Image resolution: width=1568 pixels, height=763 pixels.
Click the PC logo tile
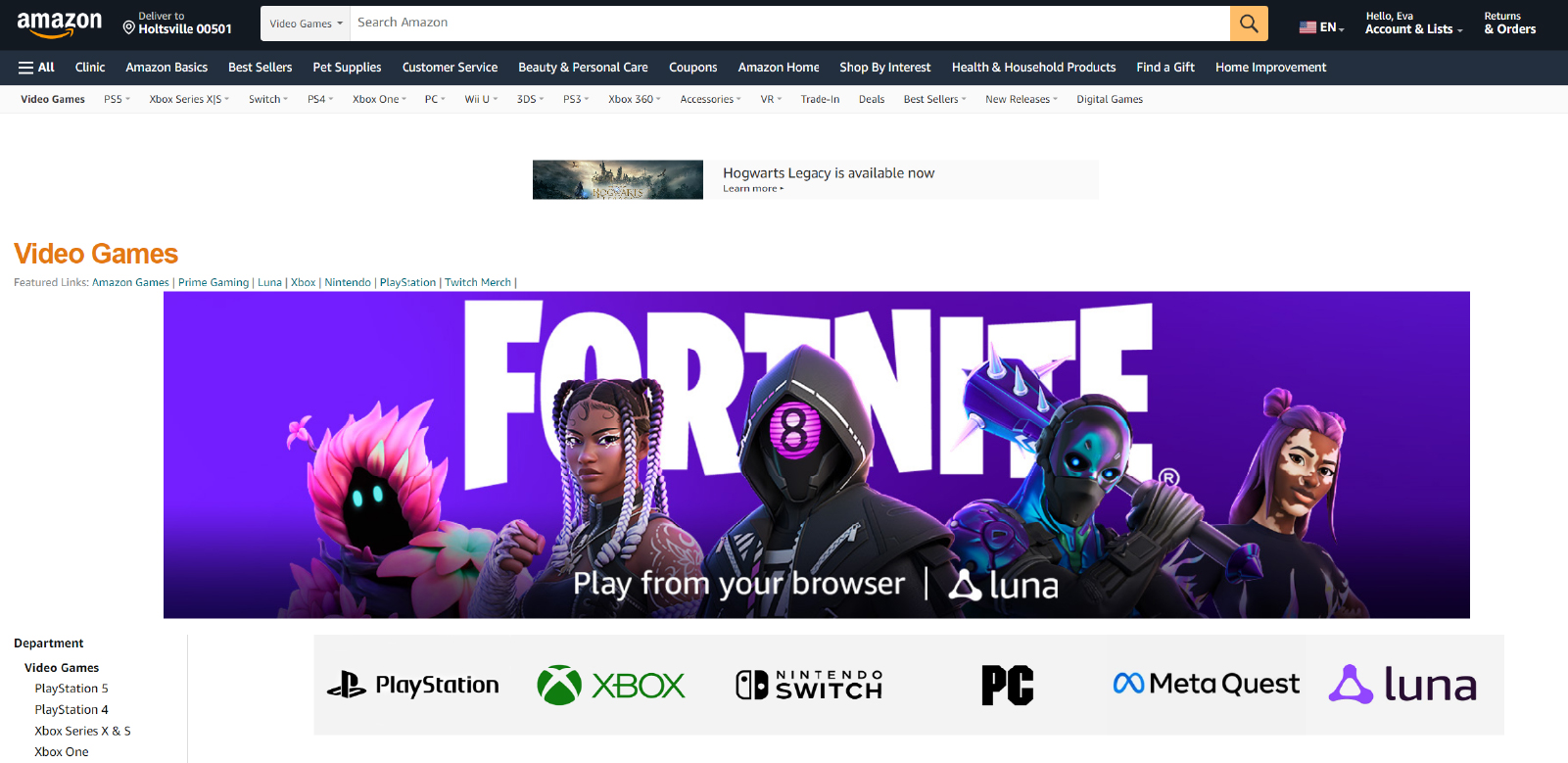pyautogui.click(x=1008, y=685)
